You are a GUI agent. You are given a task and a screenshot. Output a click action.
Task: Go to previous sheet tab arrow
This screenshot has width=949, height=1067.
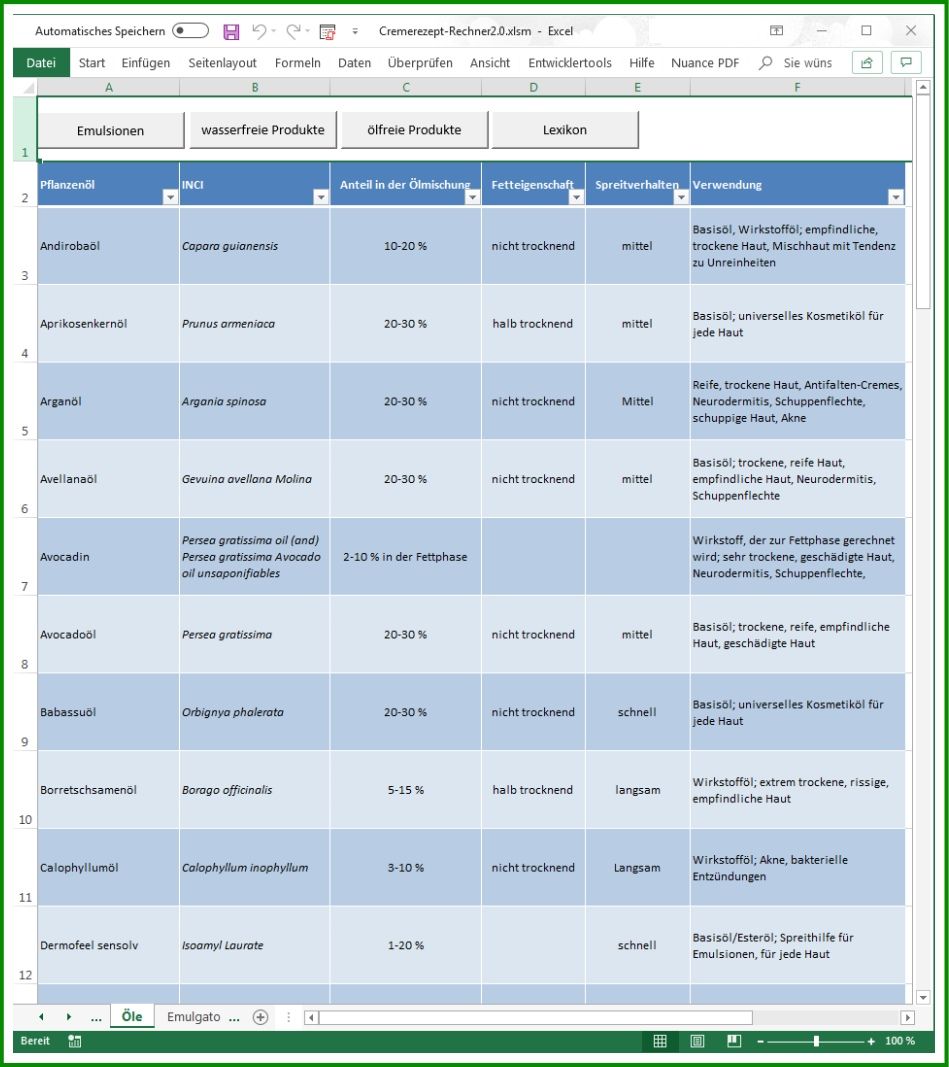click(x=41, y=1017)
